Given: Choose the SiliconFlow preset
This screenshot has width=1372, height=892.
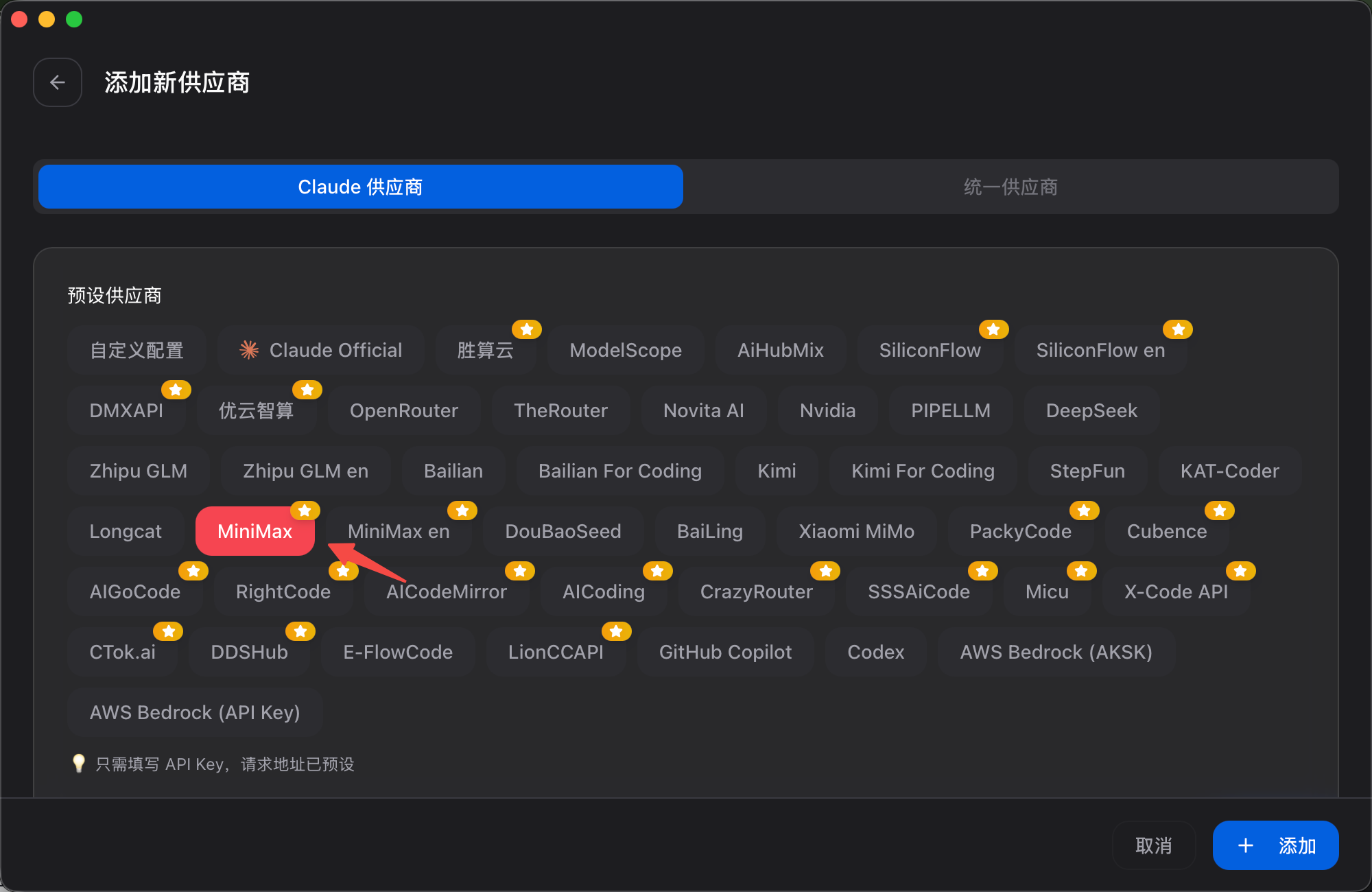Looking at the screenshot, I should click(x=930, y=350).
